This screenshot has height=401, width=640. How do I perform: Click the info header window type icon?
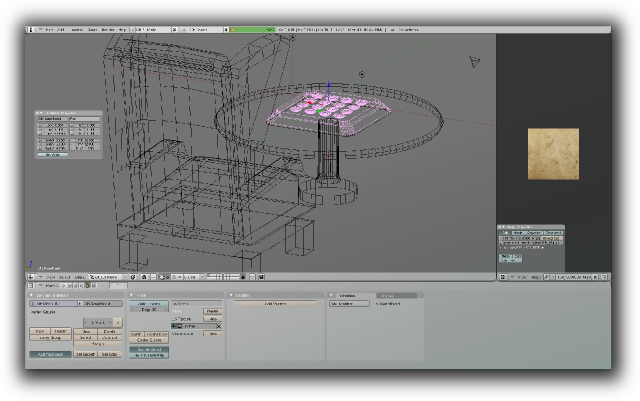click(32, 30)
